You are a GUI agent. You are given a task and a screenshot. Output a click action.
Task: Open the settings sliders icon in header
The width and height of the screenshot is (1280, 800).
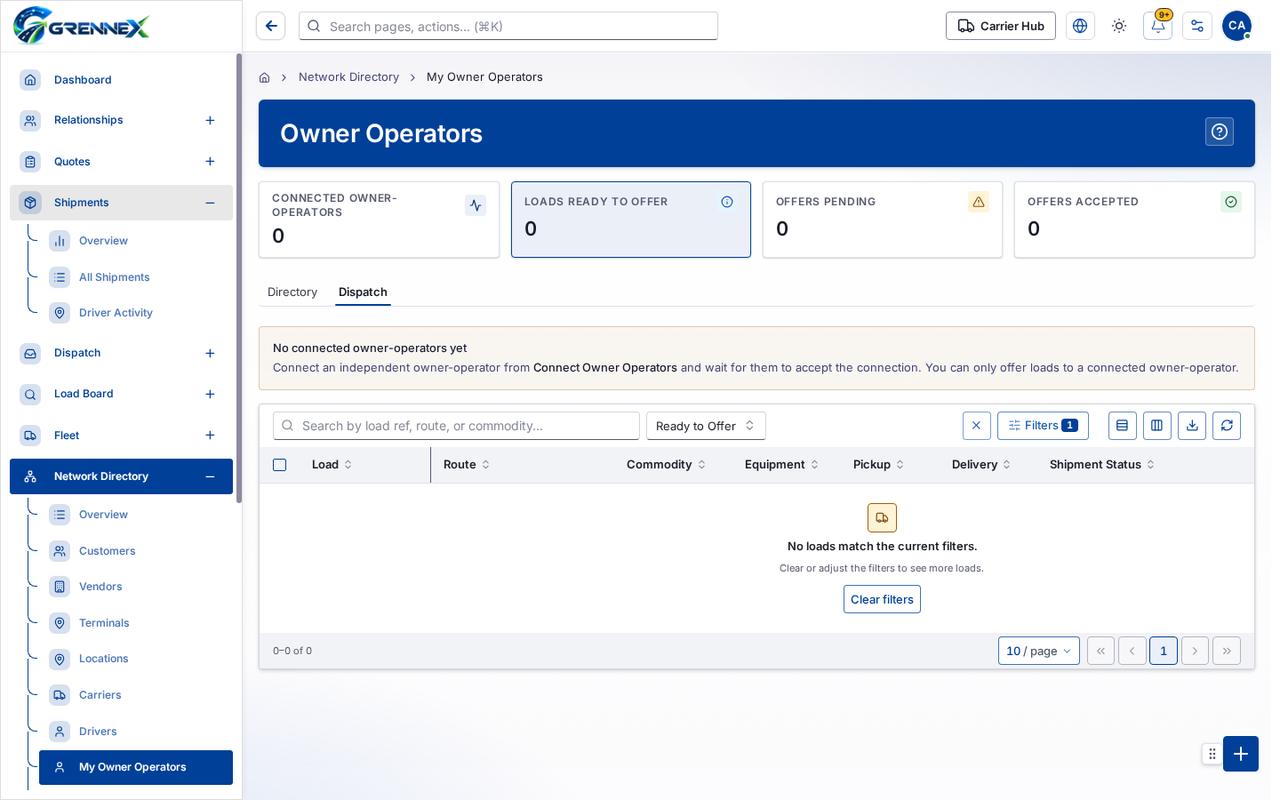click(x=1197, y=26)
